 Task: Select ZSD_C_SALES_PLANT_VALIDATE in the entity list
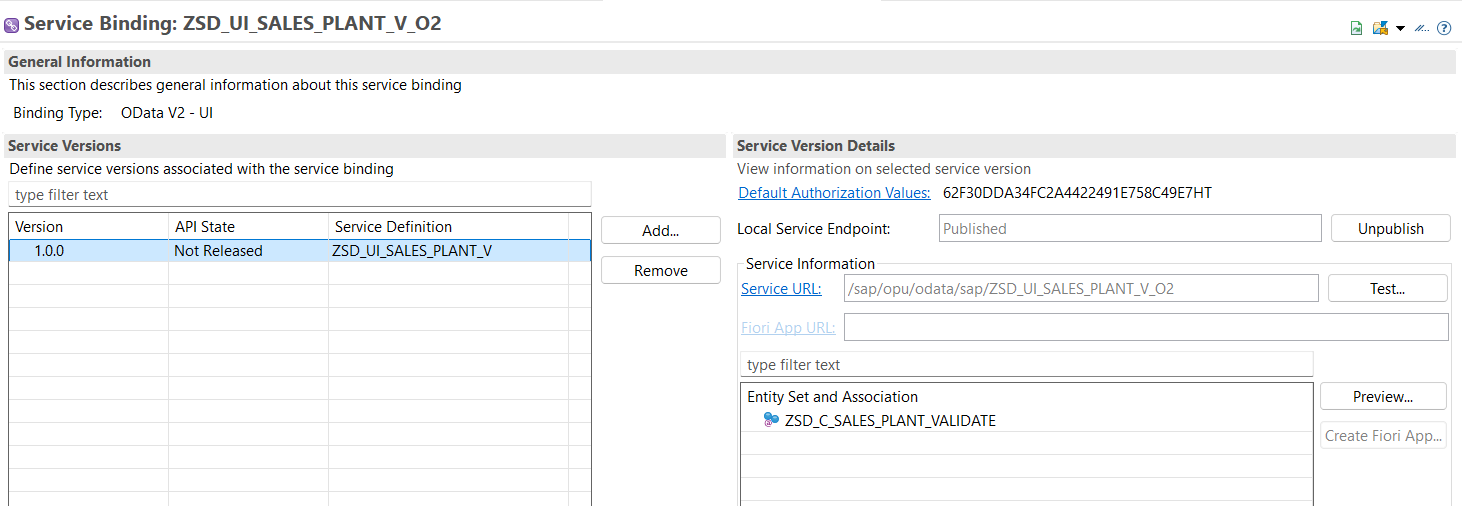click(x=890, y=421)
